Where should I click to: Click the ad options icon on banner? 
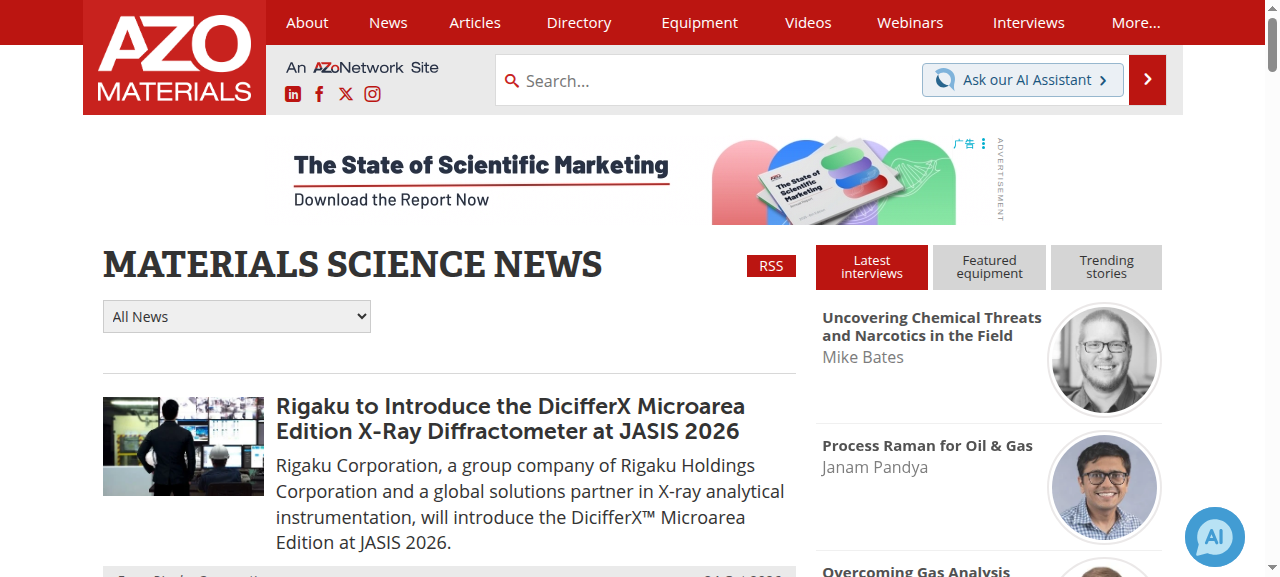[983, 144]
